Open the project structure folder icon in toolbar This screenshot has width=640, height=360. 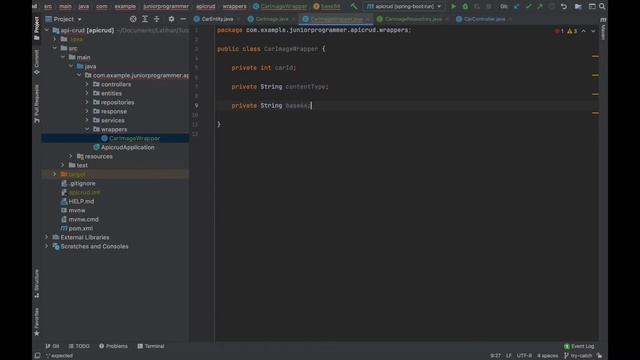(578, 7)
